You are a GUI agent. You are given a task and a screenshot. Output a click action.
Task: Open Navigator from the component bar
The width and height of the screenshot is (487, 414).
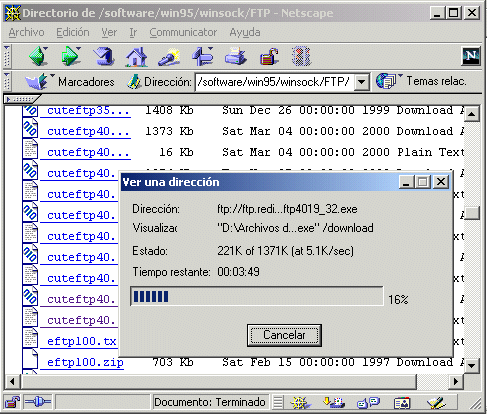pos(300,402)
